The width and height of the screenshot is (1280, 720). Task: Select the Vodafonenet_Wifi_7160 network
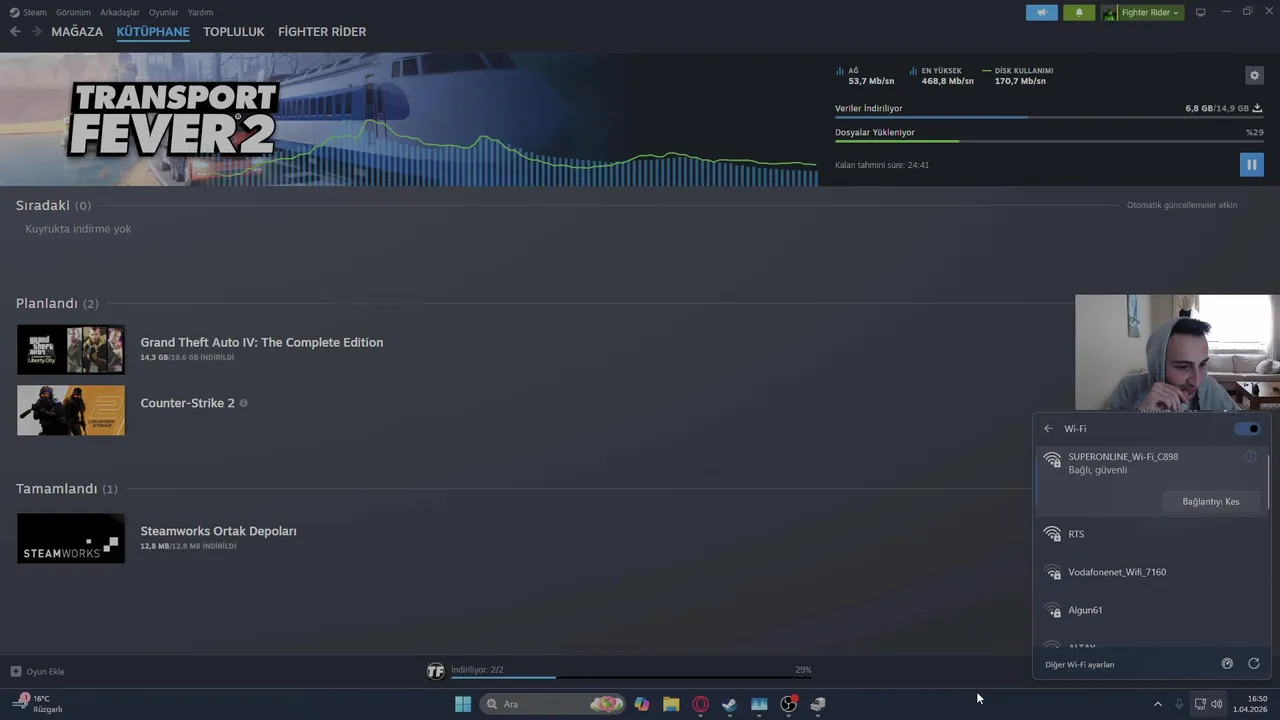pos(1150,572)
